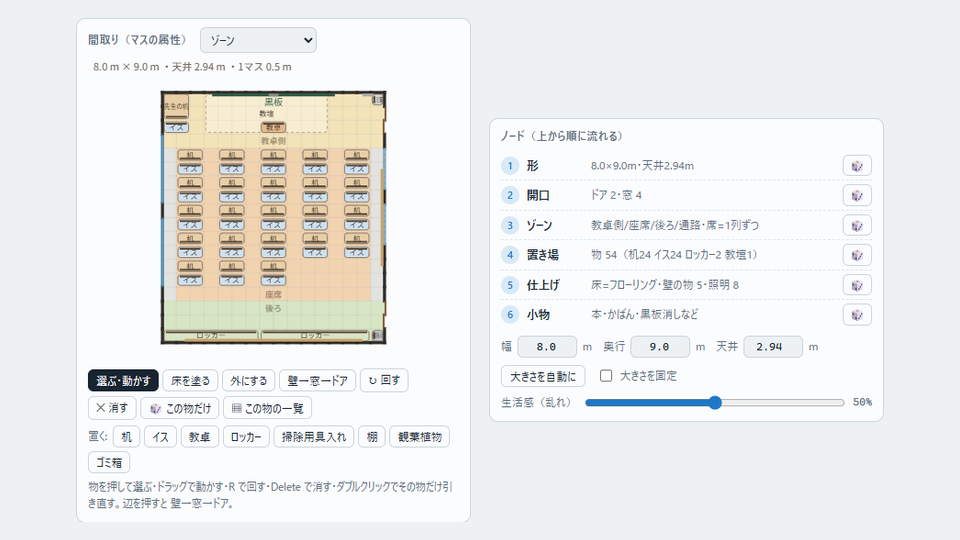Select the small item in the plan's bottom-right corner
The height and width of the screenshot is (540, 960).
pyautogui.click(x=378, y=335)
